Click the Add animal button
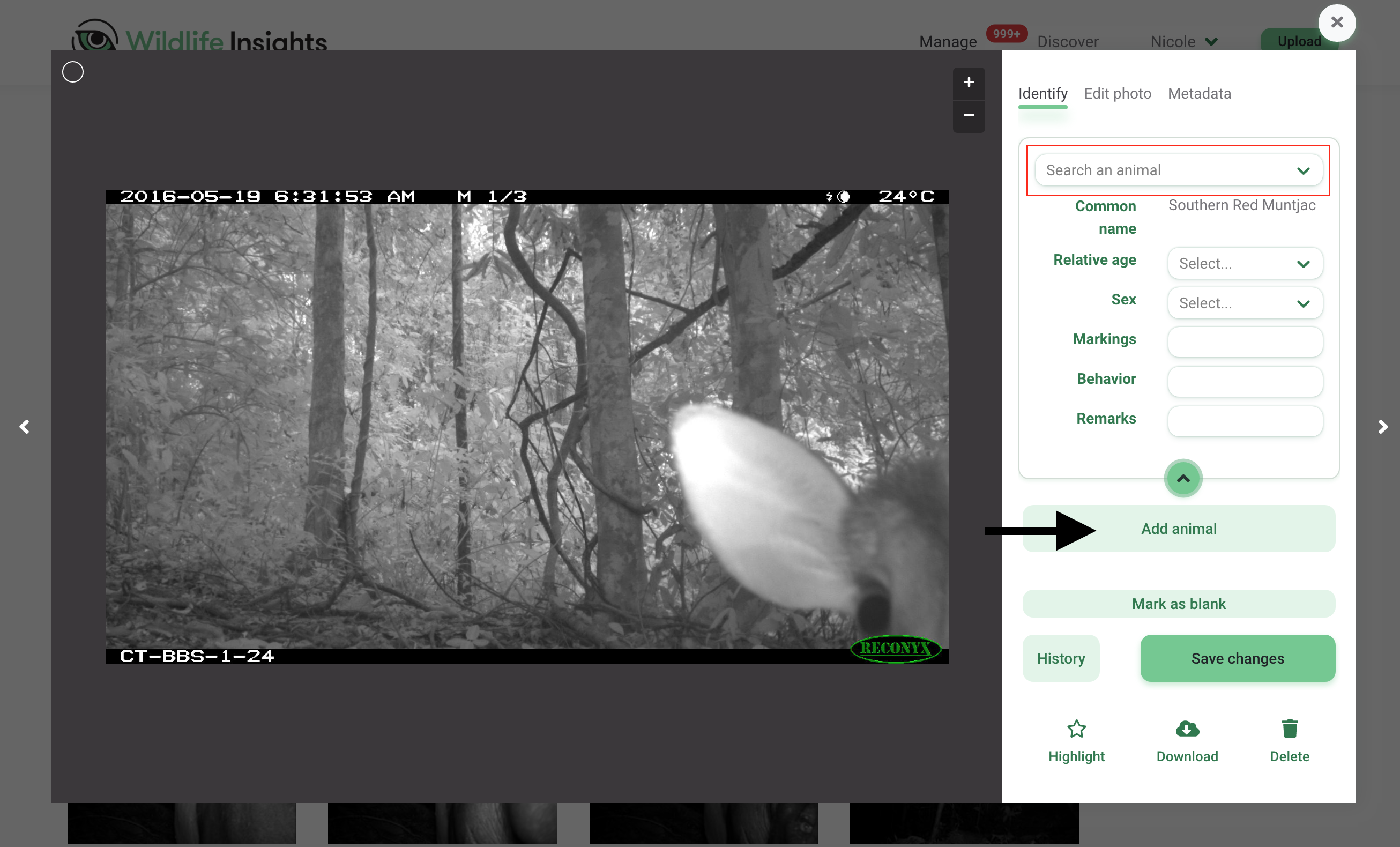 1179,529
